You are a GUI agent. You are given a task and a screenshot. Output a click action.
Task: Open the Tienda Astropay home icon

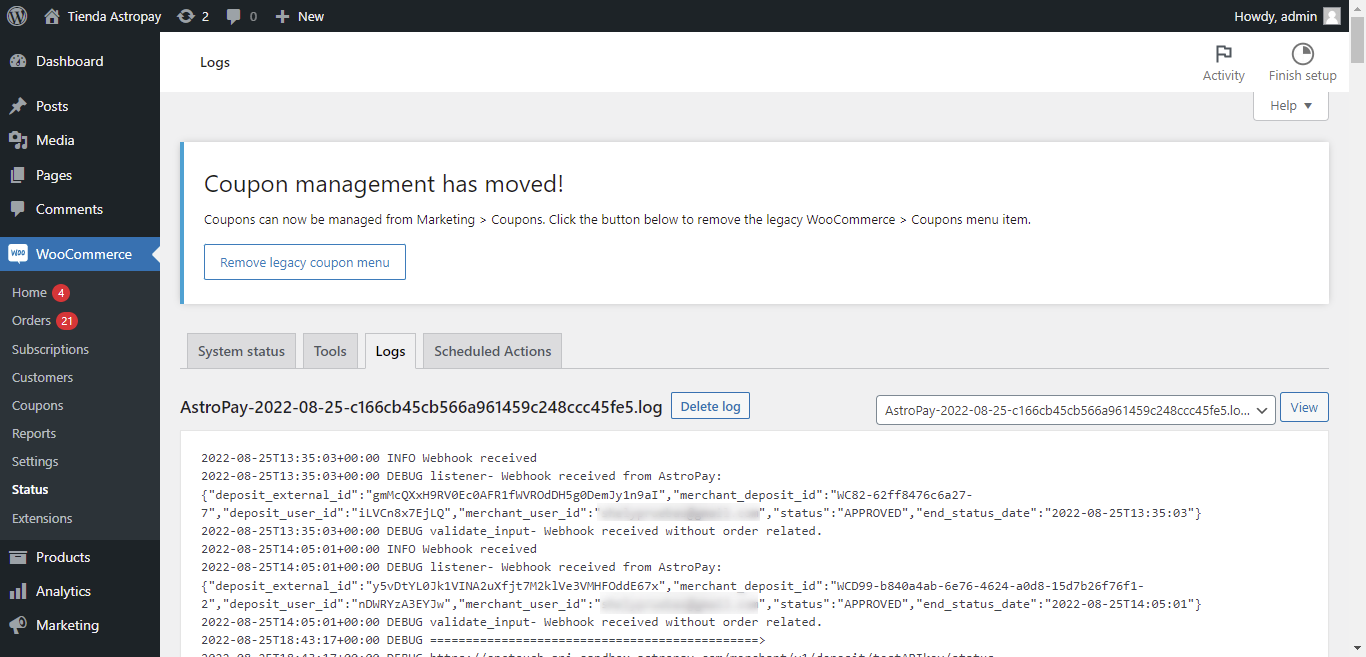pos(52,16)
